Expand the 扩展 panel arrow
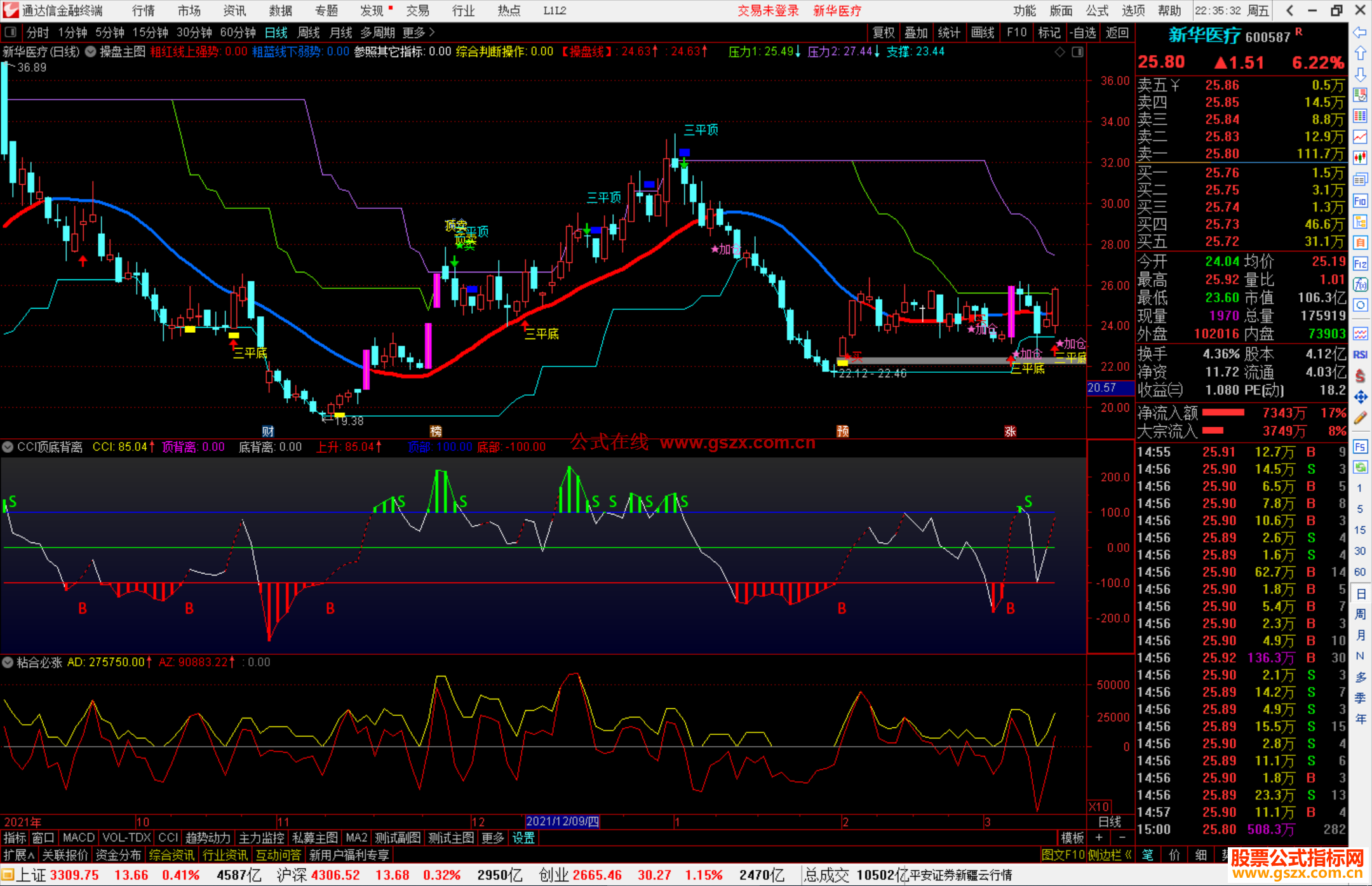The height and width of the screenshot is (886, 1372). coord(19,855)
